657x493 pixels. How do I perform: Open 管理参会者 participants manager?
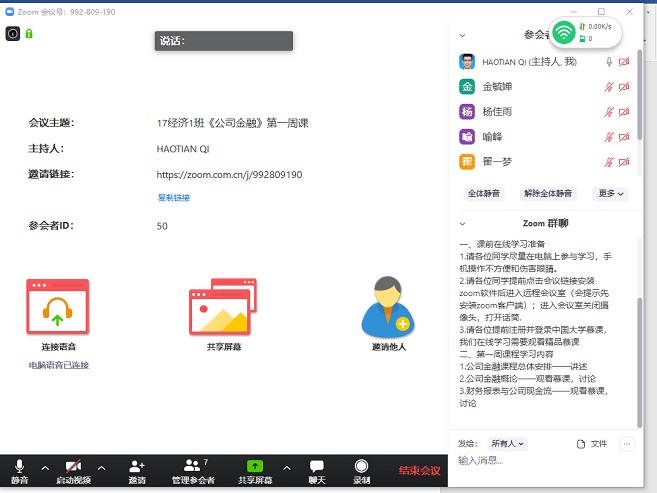[x=192, y=468]
